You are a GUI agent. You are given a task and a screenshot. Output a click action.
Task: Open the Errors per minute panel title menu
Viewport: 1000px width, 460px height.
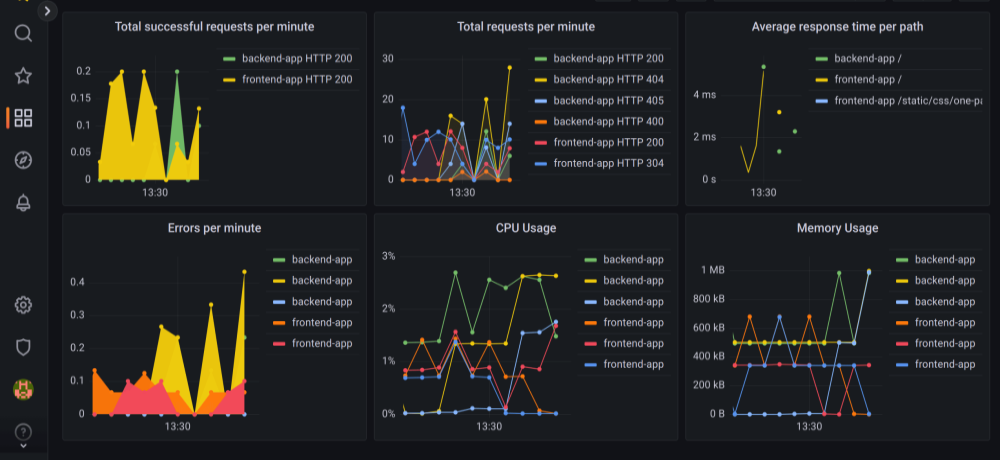214,228
